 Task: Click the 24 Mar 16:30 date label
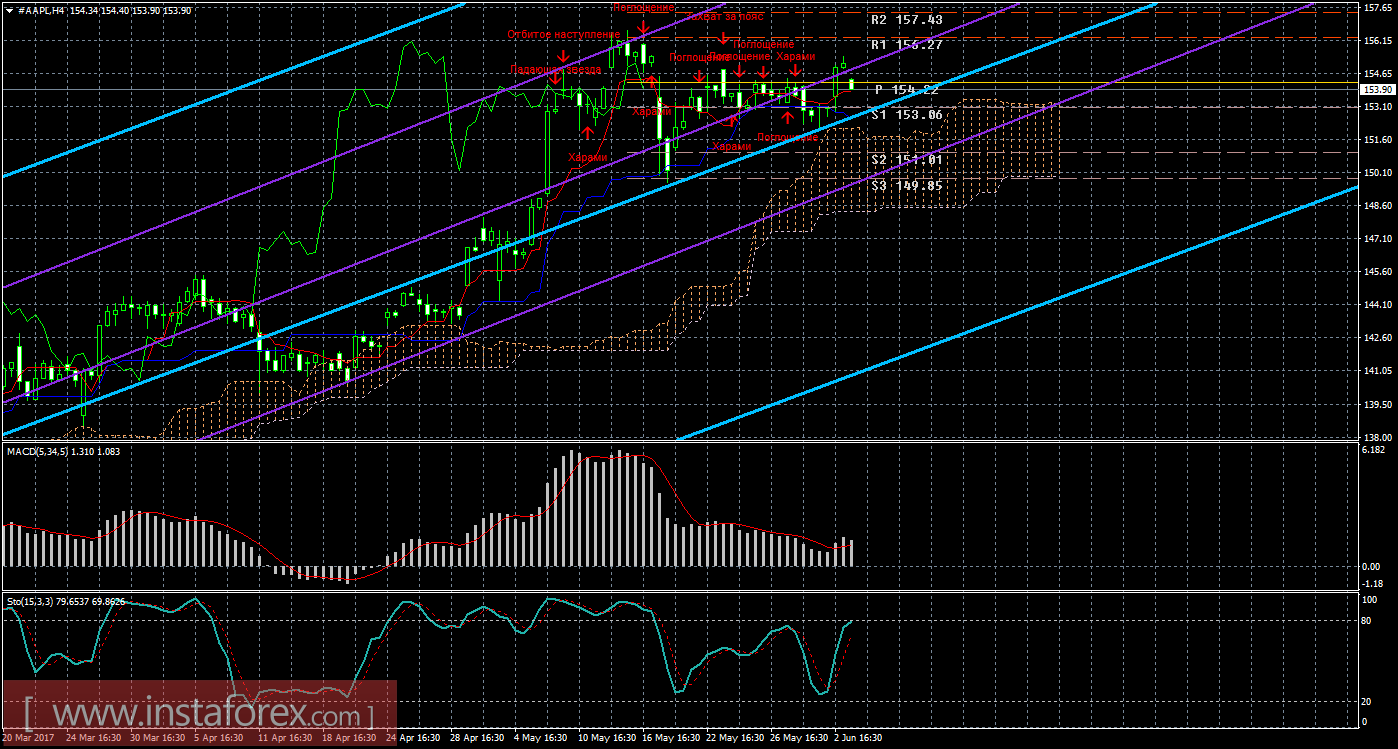[x=94, y=739]
